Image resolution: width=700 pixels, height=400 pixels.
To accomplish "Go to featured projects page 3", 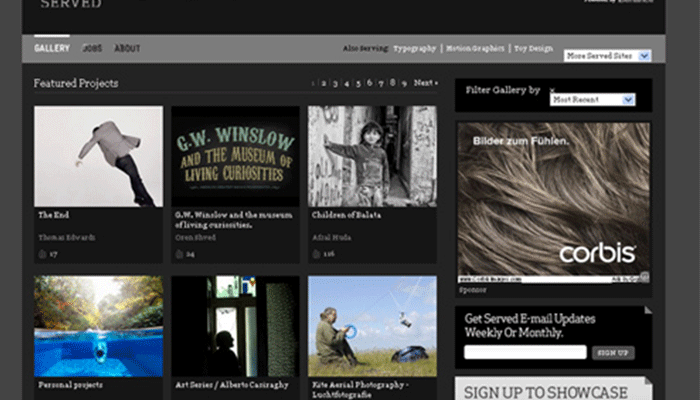I will pos(335,83).
